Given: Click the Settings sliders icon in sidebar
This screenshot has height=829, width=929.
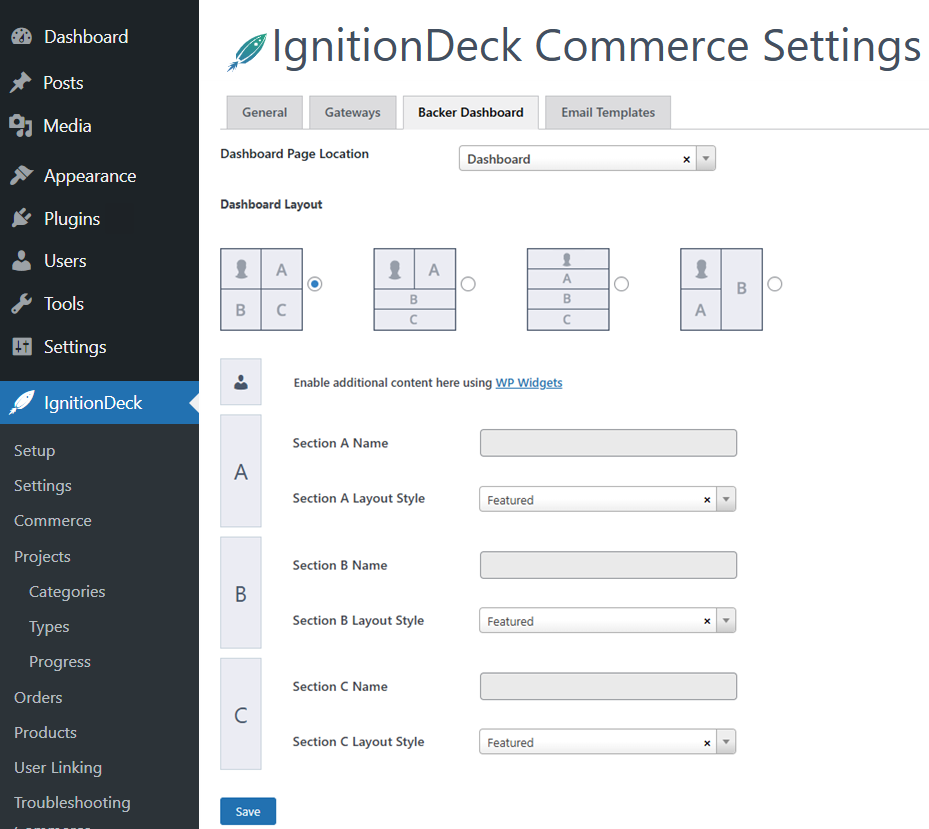Looking at the screenshot, I should pyautogui.click(x=22, y=347).
